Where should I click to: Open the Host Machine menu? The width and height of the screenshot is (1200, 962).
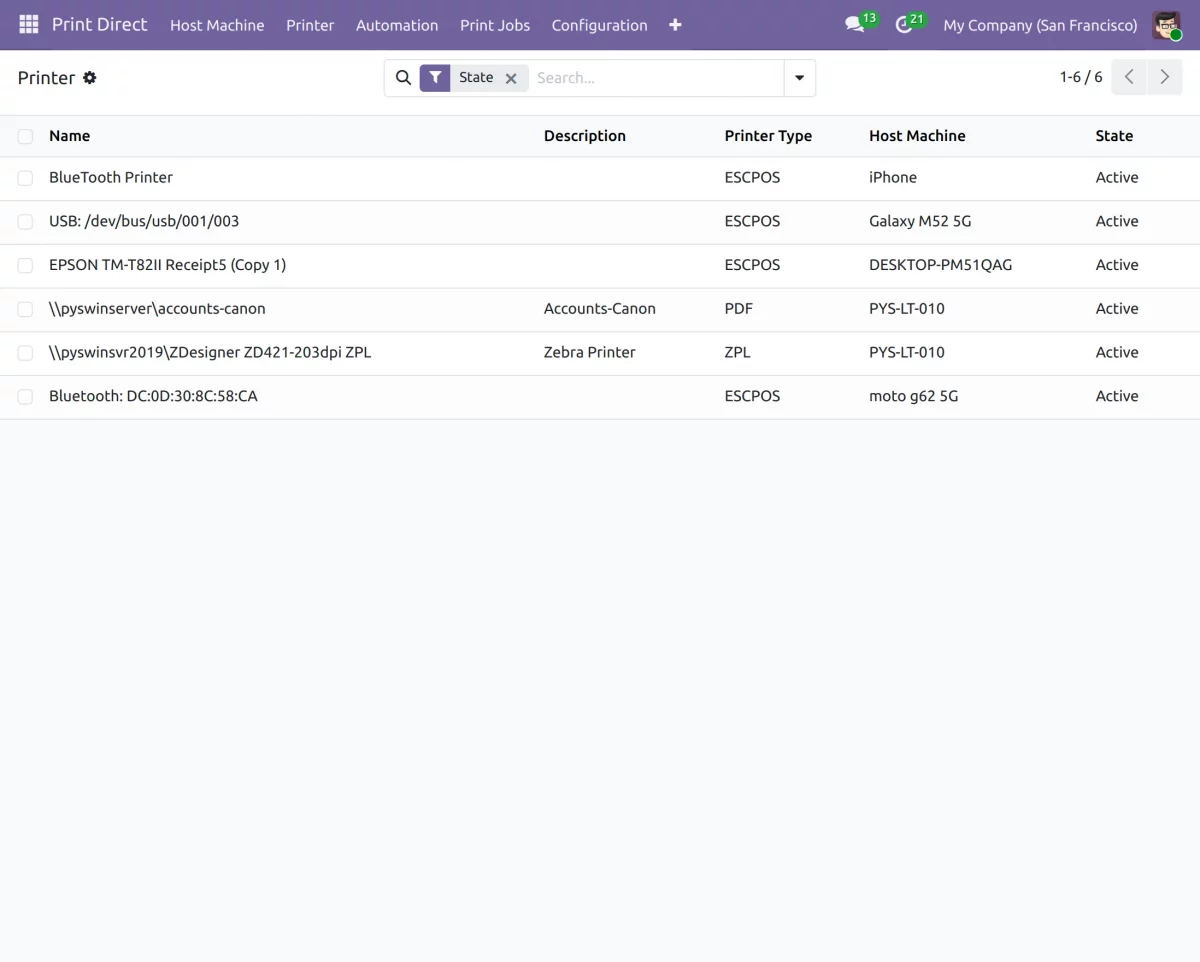pyautogui.click(x=217, y=25)
